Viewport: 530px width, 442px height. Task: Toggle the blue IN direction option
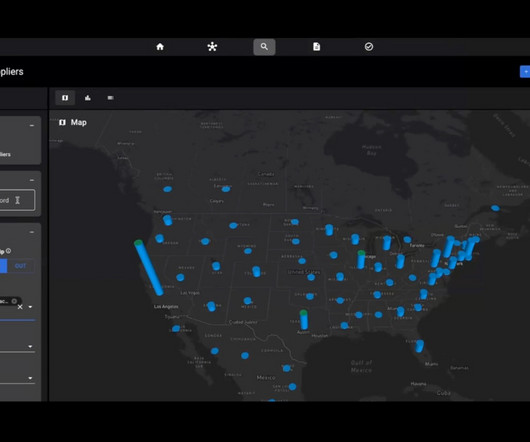(3, 266)
